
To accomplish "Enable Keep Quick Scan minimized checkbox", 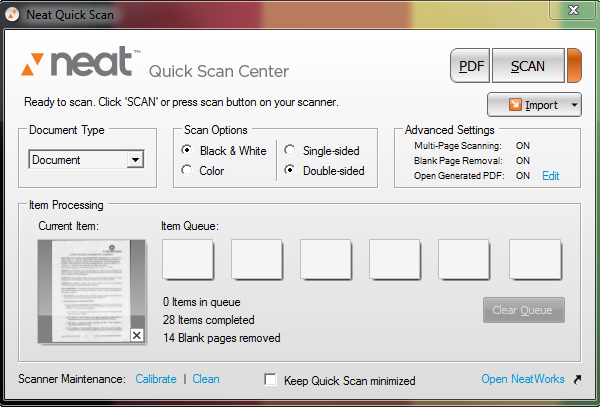I will pyautogui.click(x=271, y=379).
